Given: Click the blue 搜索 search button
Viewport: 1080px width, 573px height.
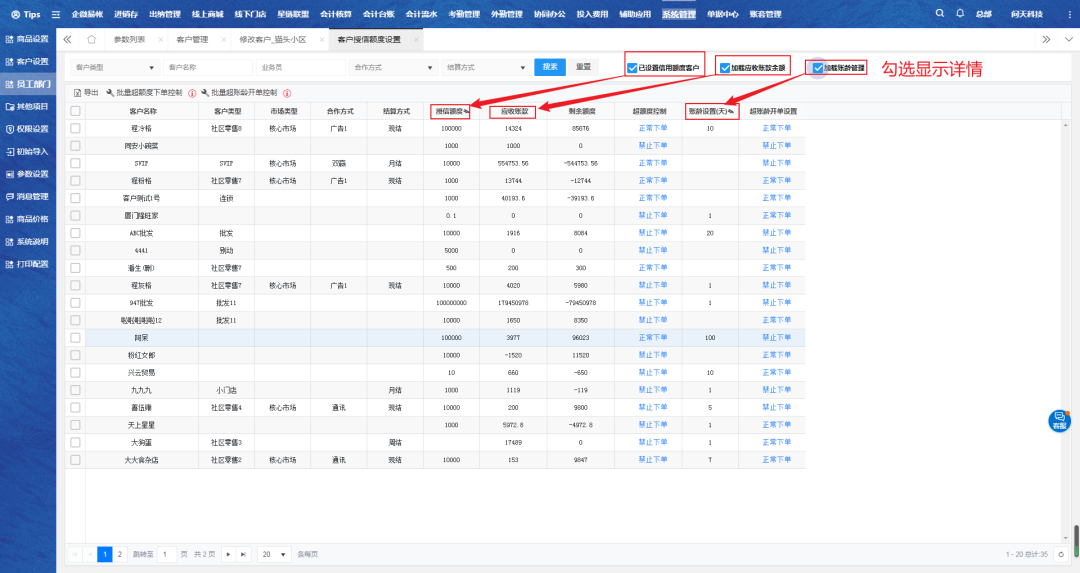Looking at the screenshot, I should pyautogui.click(x=550, y=67).
